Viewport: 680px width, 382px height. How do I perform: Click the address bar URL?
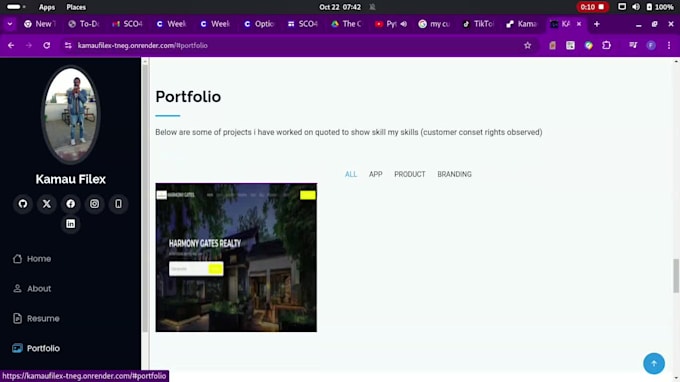(143, 46)
